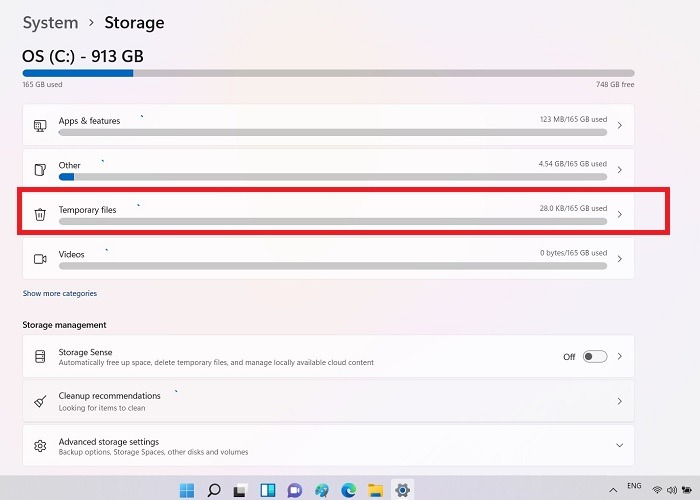
Task: Open Wi-Fi network status icon
Action: coord(657,490)
